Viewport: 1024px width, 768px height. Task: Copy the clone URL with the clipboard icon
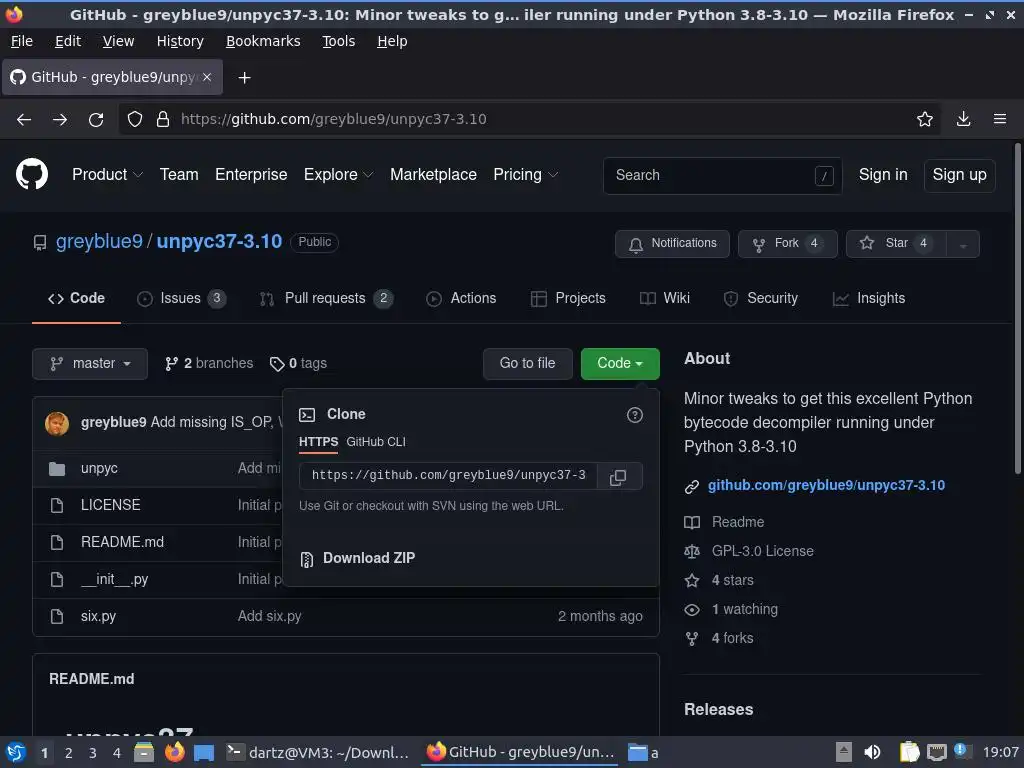618,477
